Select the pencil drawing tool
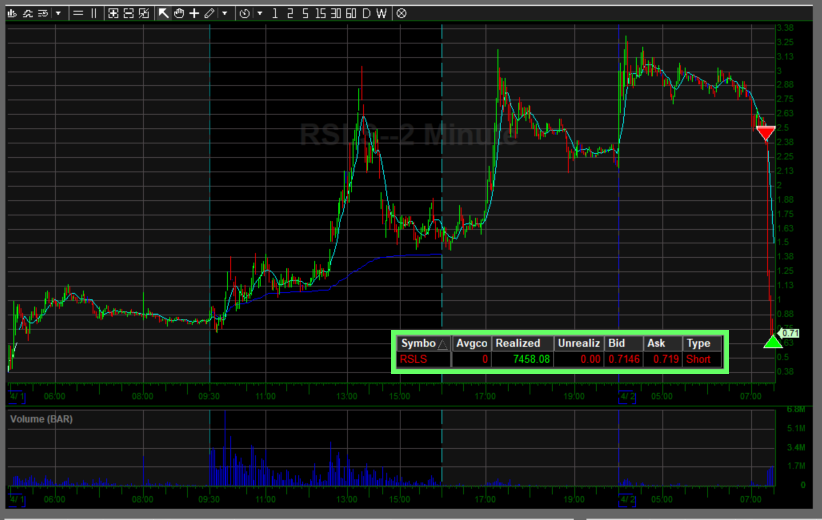 (209, 13)
